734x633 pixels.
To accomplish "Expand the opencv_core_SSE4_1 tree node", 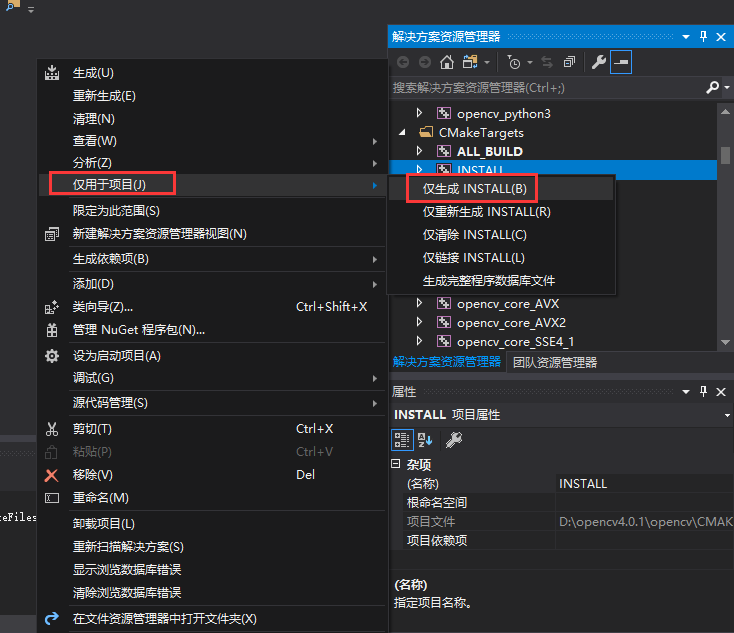I will 419,341.
